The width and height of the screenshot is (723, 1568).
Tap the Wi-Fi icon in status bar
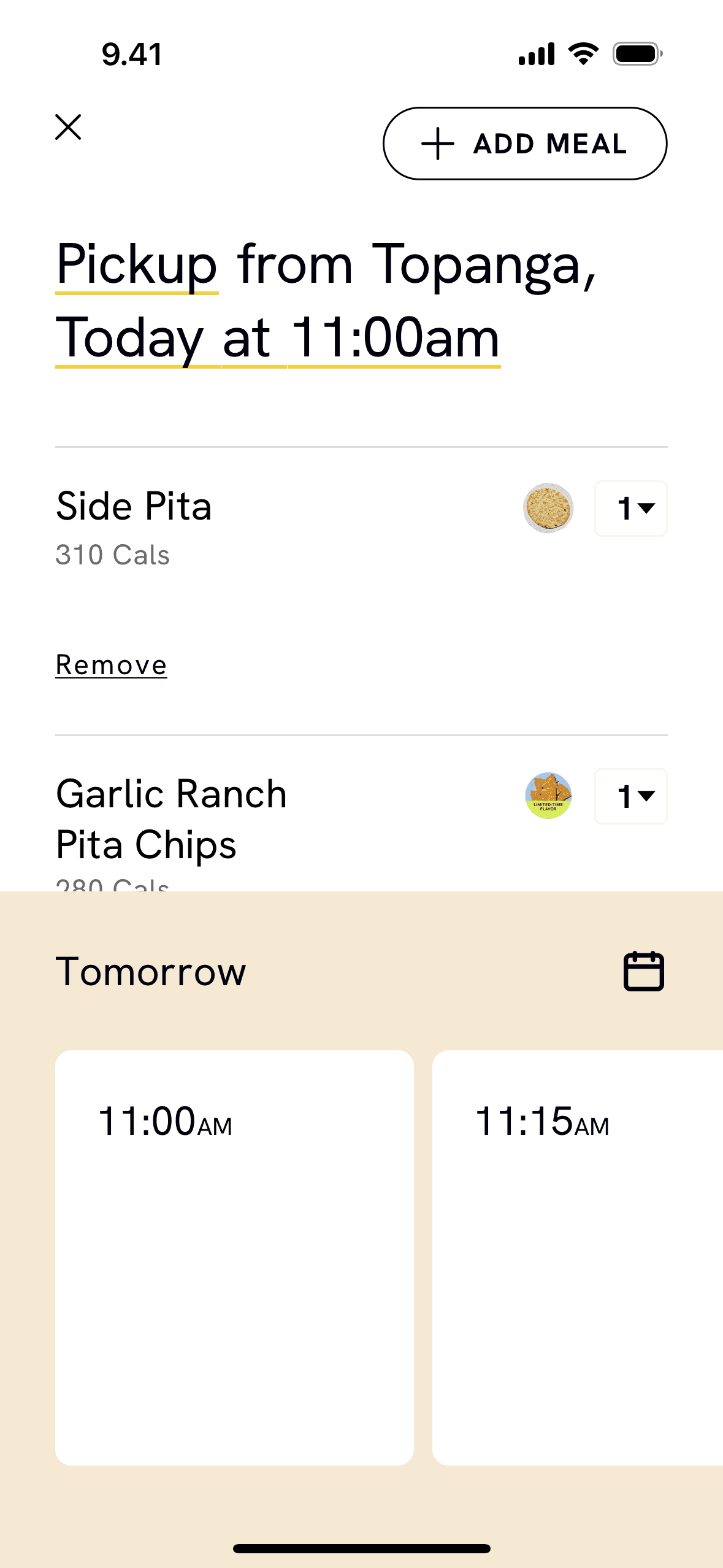[x=583, y=54]
